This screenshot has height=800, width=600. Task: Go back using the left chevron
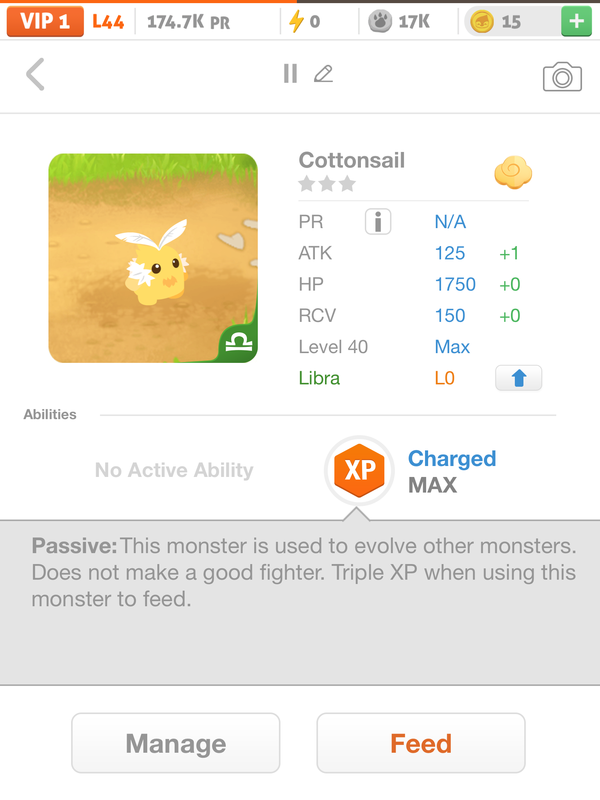point(36,74)
